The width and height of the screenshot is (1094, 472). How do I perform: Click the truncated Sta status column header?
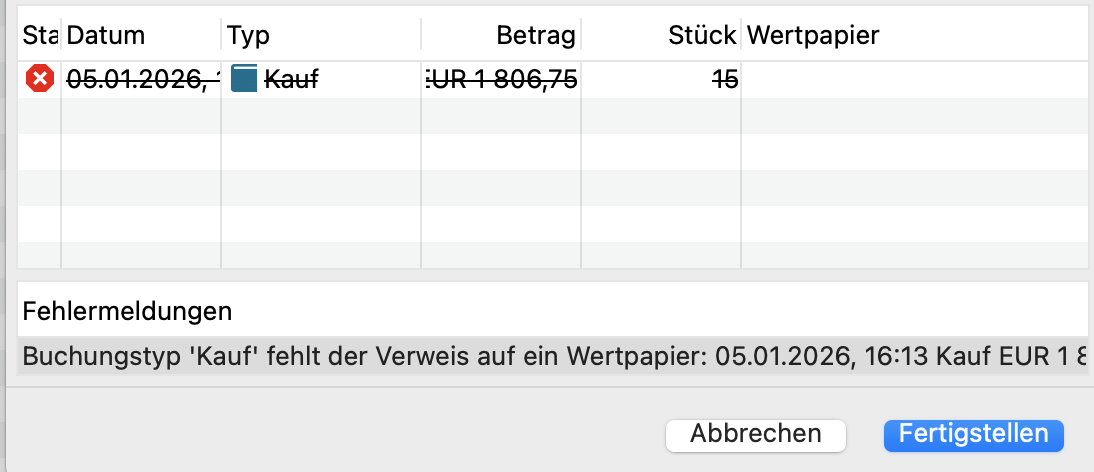point(40,36)
